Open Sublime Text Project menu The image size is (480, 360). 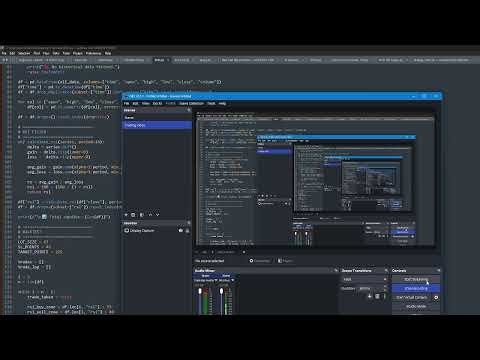point(78,53)
